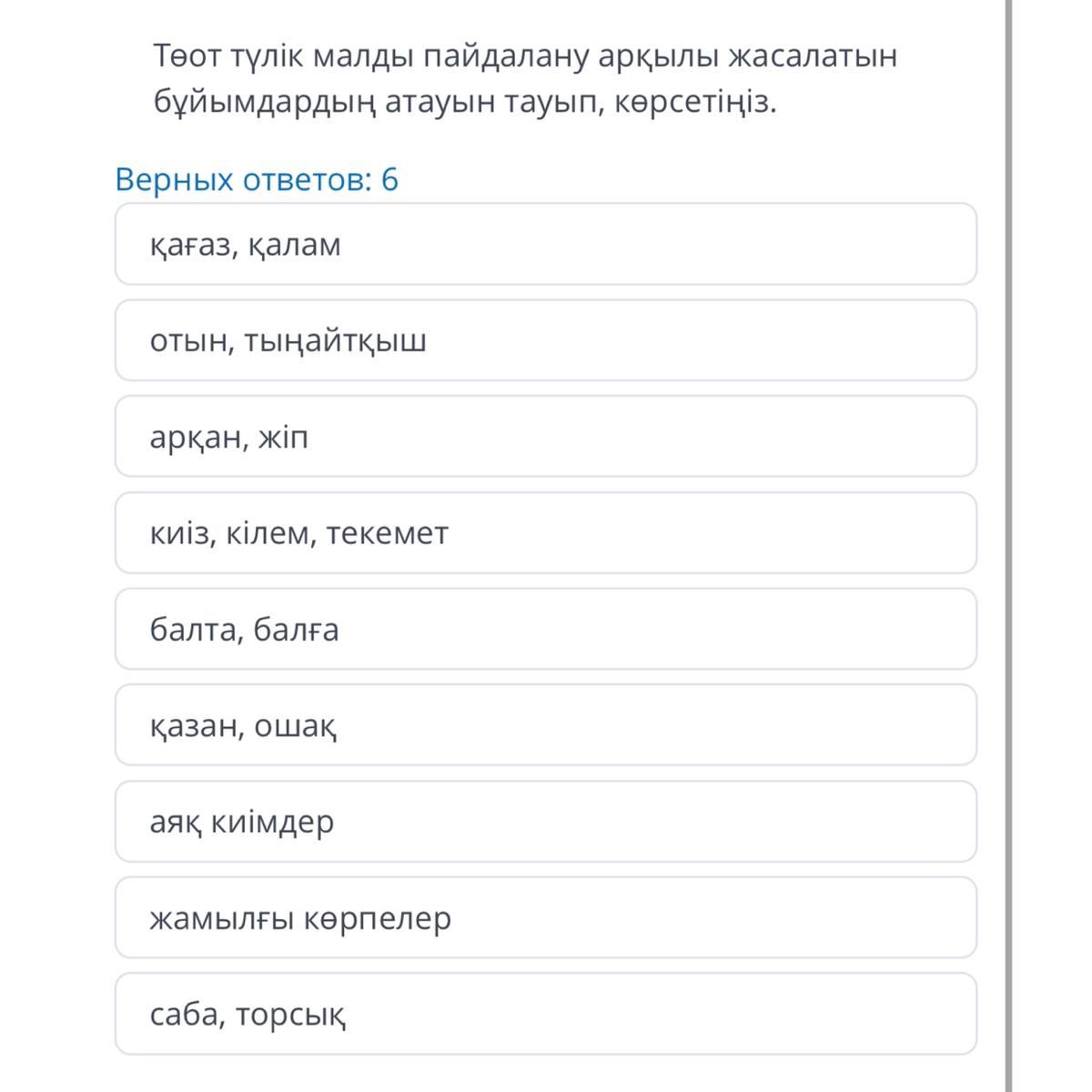1092x1092 pixels.
Task: Click the word "тыңайтқыш" in the second option
Action: (335, 342)
